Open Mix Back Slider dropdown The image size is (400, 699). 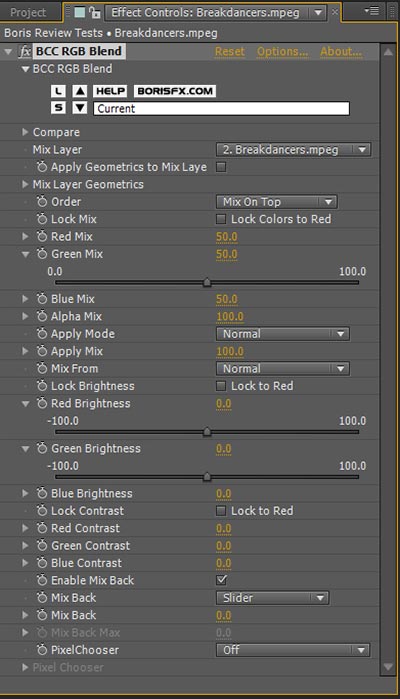click(272, 598)
